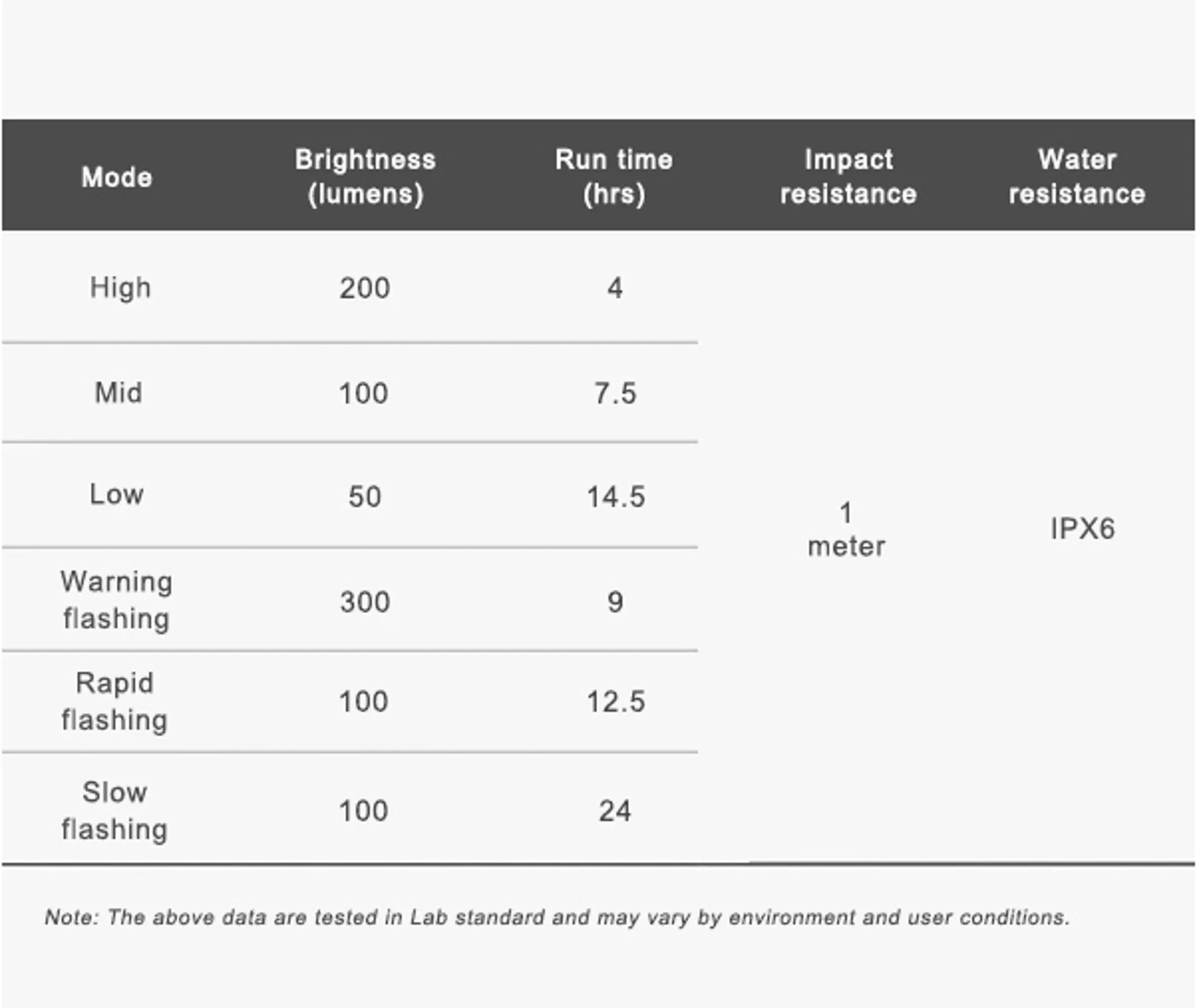Select the Rapid flashing mode label
The height and width of the screenshot is (1008, 1199).
115,701
